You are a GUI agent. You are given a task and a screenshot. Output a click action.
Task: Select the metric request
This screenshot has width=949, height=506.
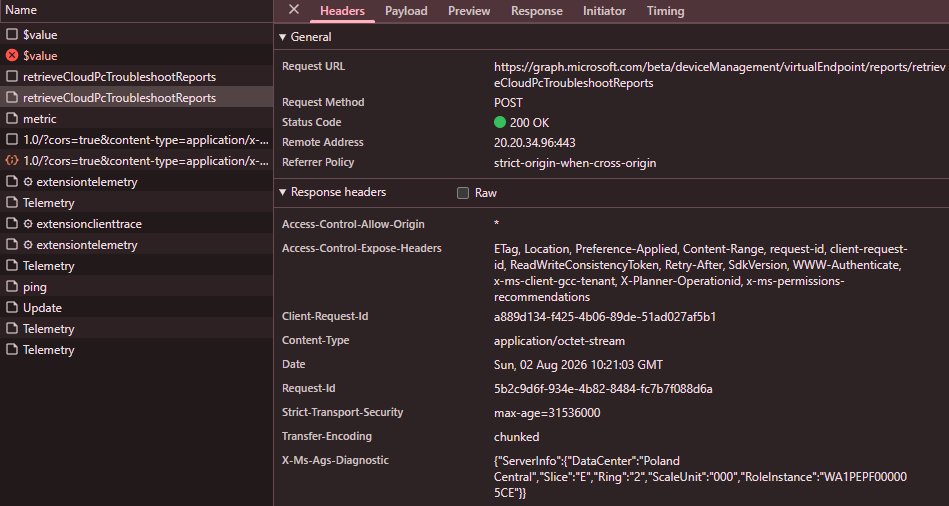tap(137, 119)
